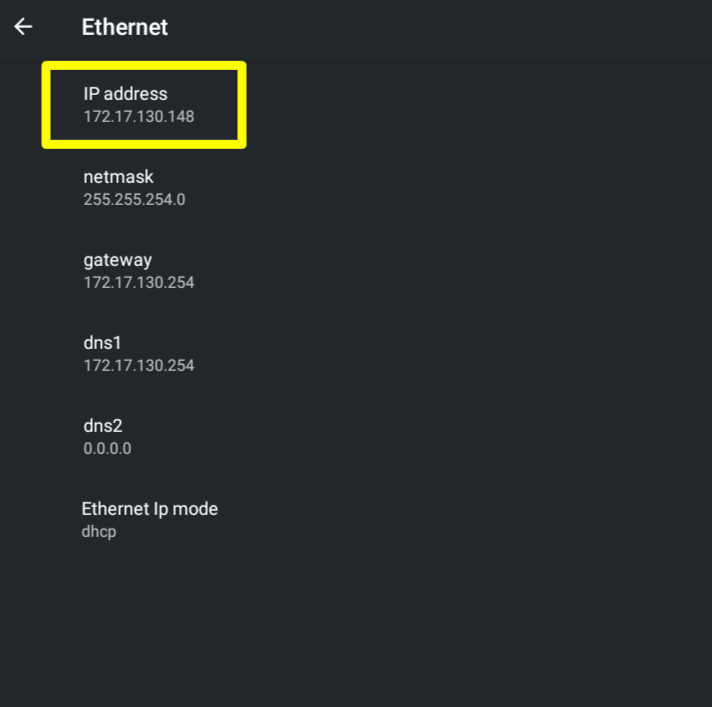This screenshot has width=712, height=707.
Task: Select the IP address label
Action: 125,94
